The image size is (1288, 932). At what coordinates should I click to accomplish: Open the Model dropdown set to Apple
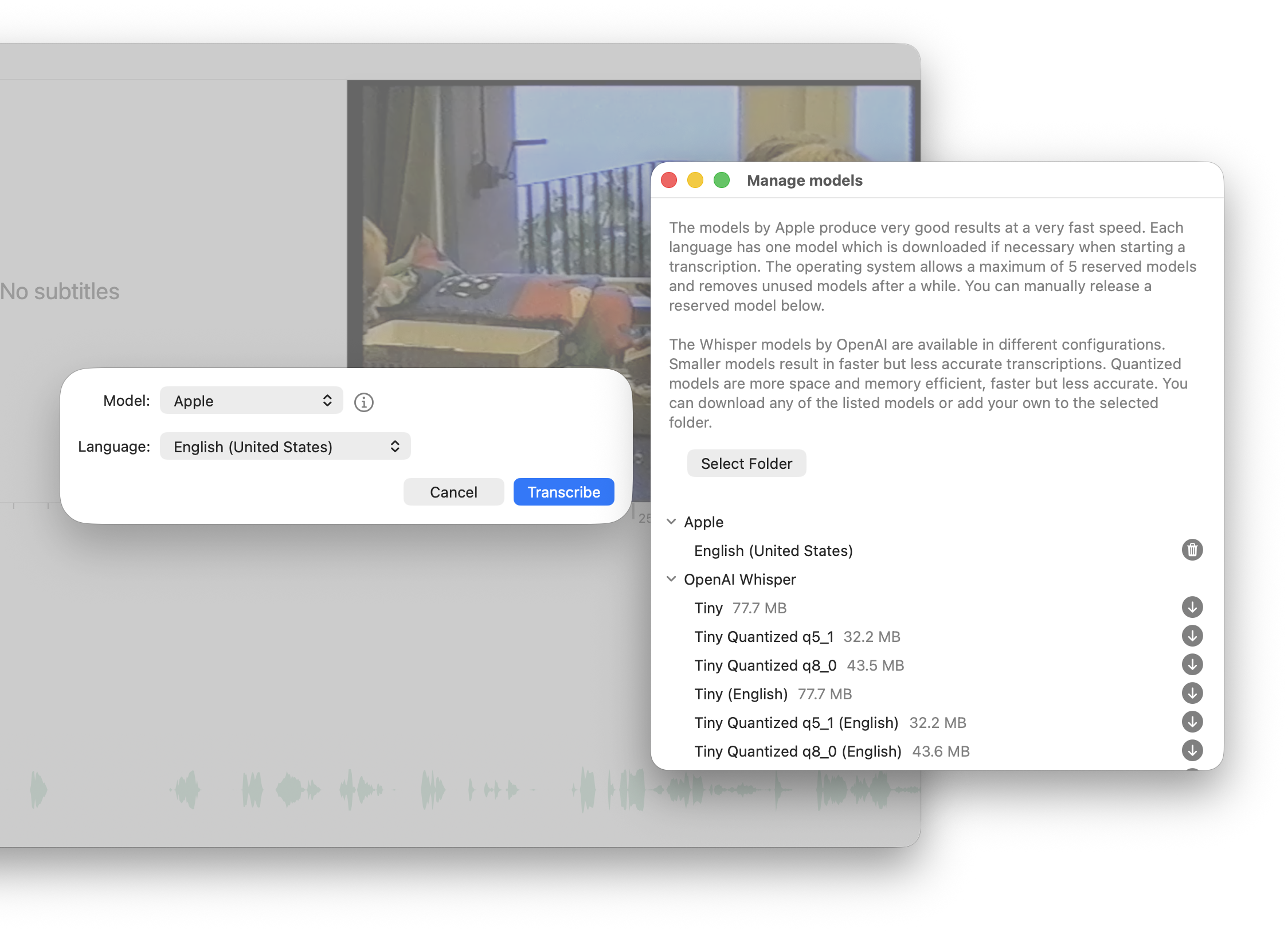[251, 401]
